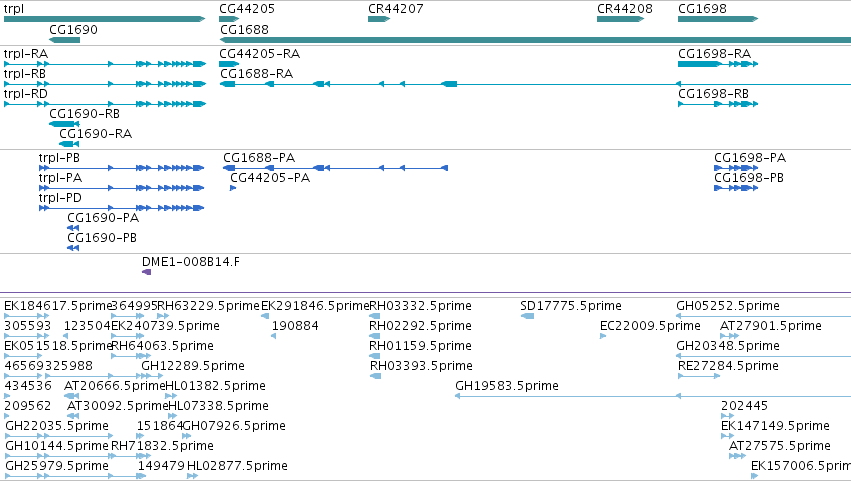Select the 434536 EST entry
The width and height of the screenshot is (851, 481).
7,396
